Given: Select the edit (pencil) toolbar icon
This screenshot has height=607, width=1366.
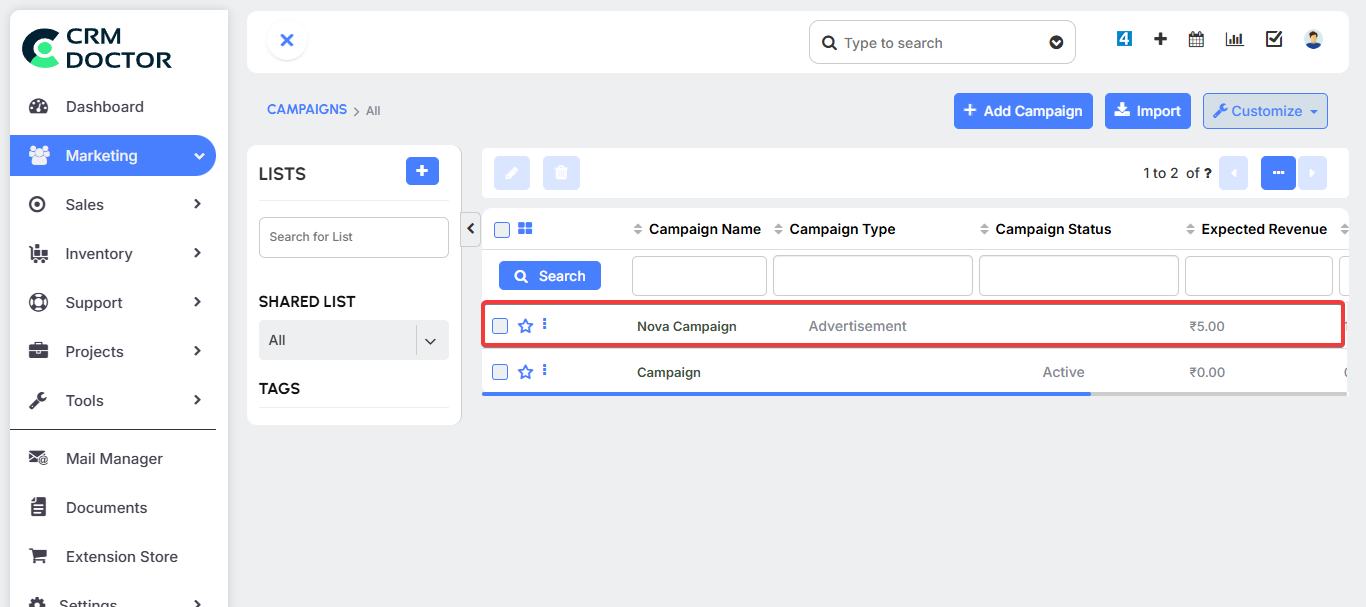Looking at the screenshot, I should (x=511, y=172).
